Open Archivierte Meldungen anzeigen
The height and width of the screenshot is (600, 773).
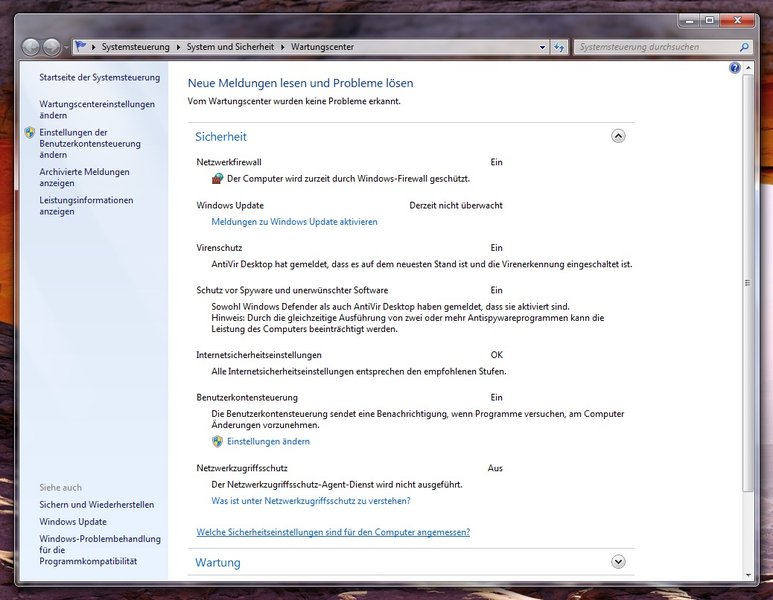(x=84, y=177)
